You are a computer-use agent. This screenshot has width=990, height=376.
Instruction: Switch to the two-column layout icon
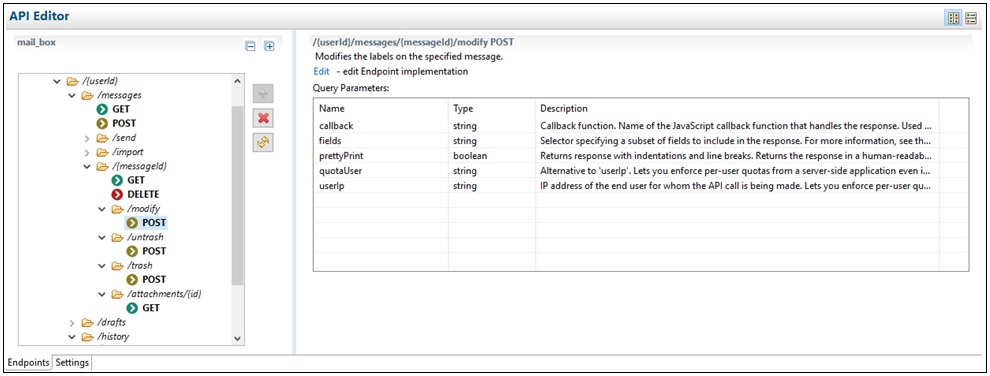pos(953,18)
